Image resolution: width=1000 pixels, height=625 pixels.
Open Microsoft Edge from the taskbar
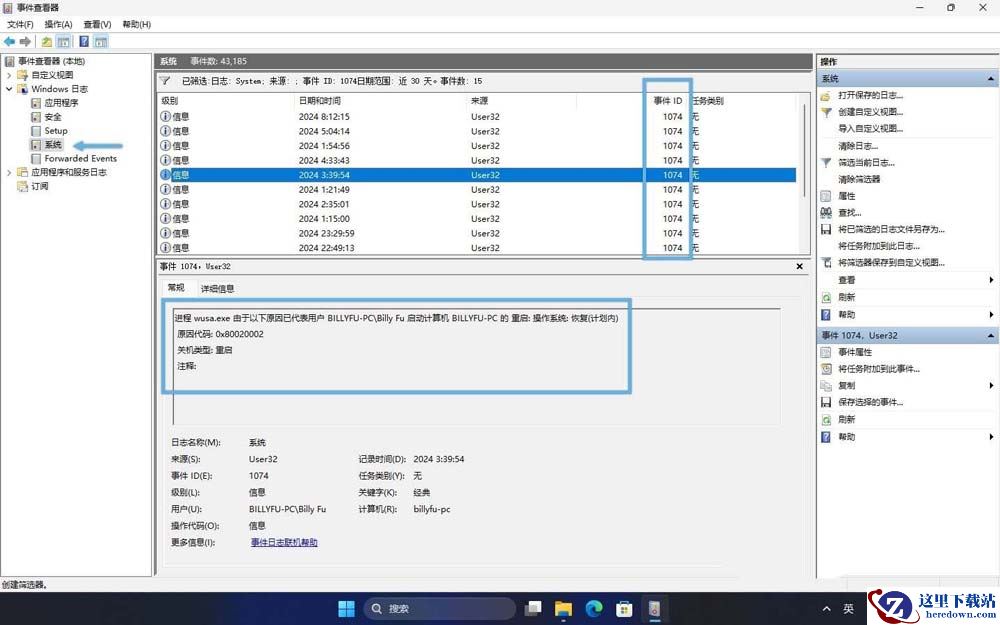point(594,608)
